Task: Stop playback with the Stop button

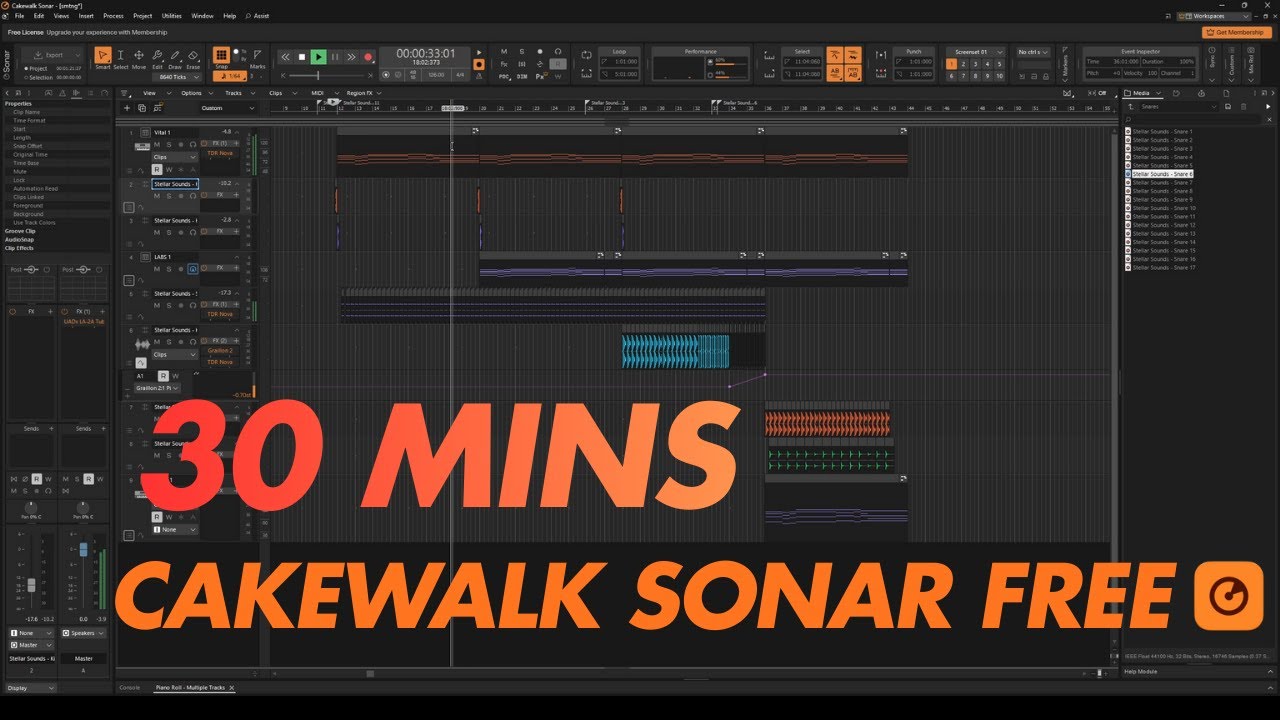Action: pos(302,57)
